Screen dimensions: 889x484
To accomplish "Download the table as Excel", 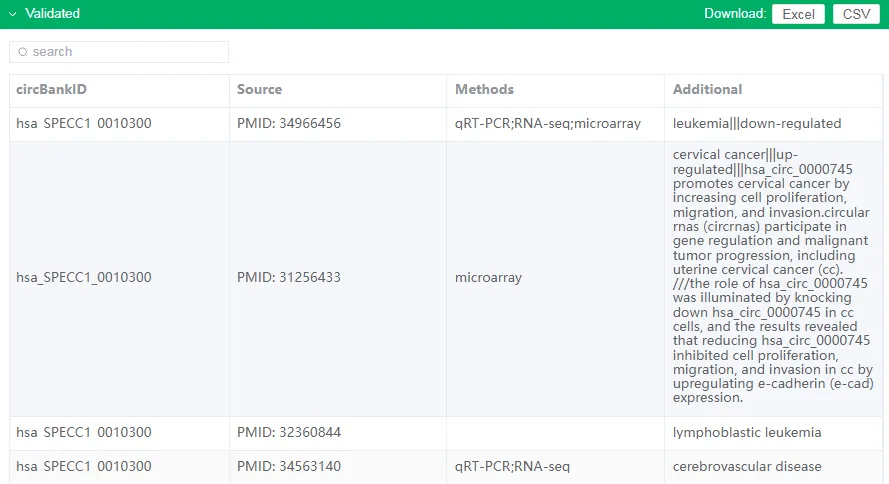I will click(x=798, y=14).
